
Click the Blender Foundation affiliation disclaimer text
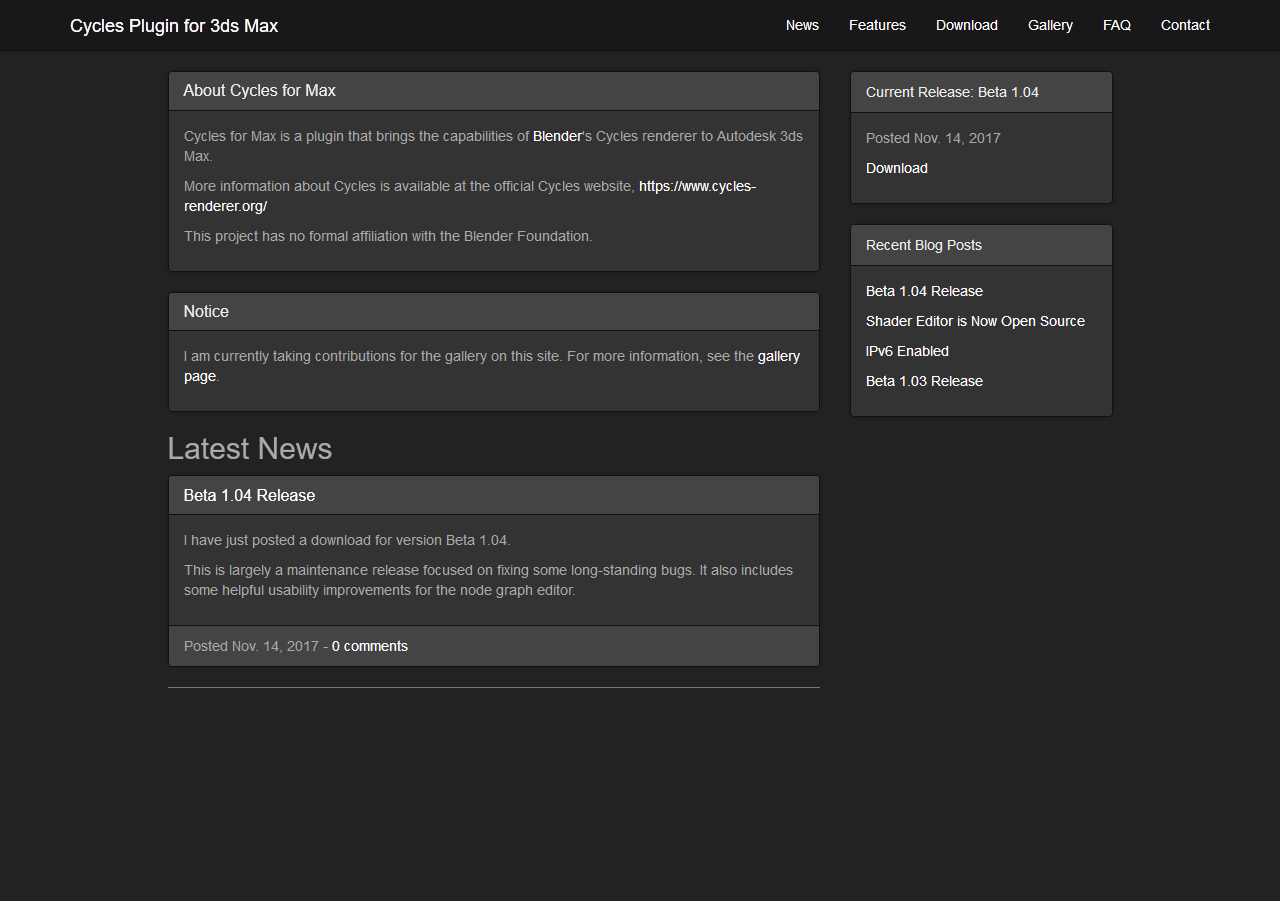(x=388, y=236)
